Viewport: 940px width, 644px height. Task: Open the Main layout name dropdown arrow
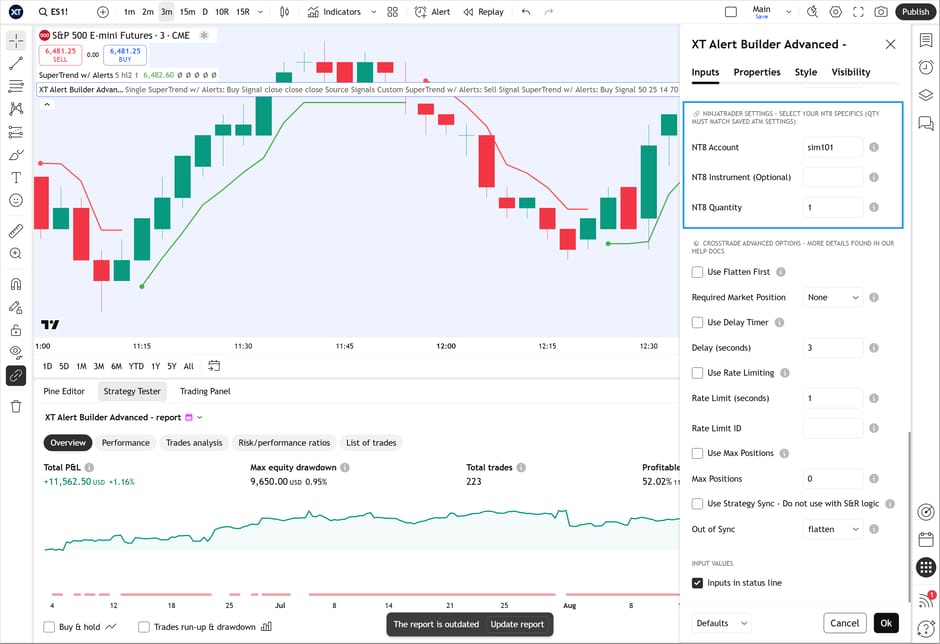tap(788, 12)
